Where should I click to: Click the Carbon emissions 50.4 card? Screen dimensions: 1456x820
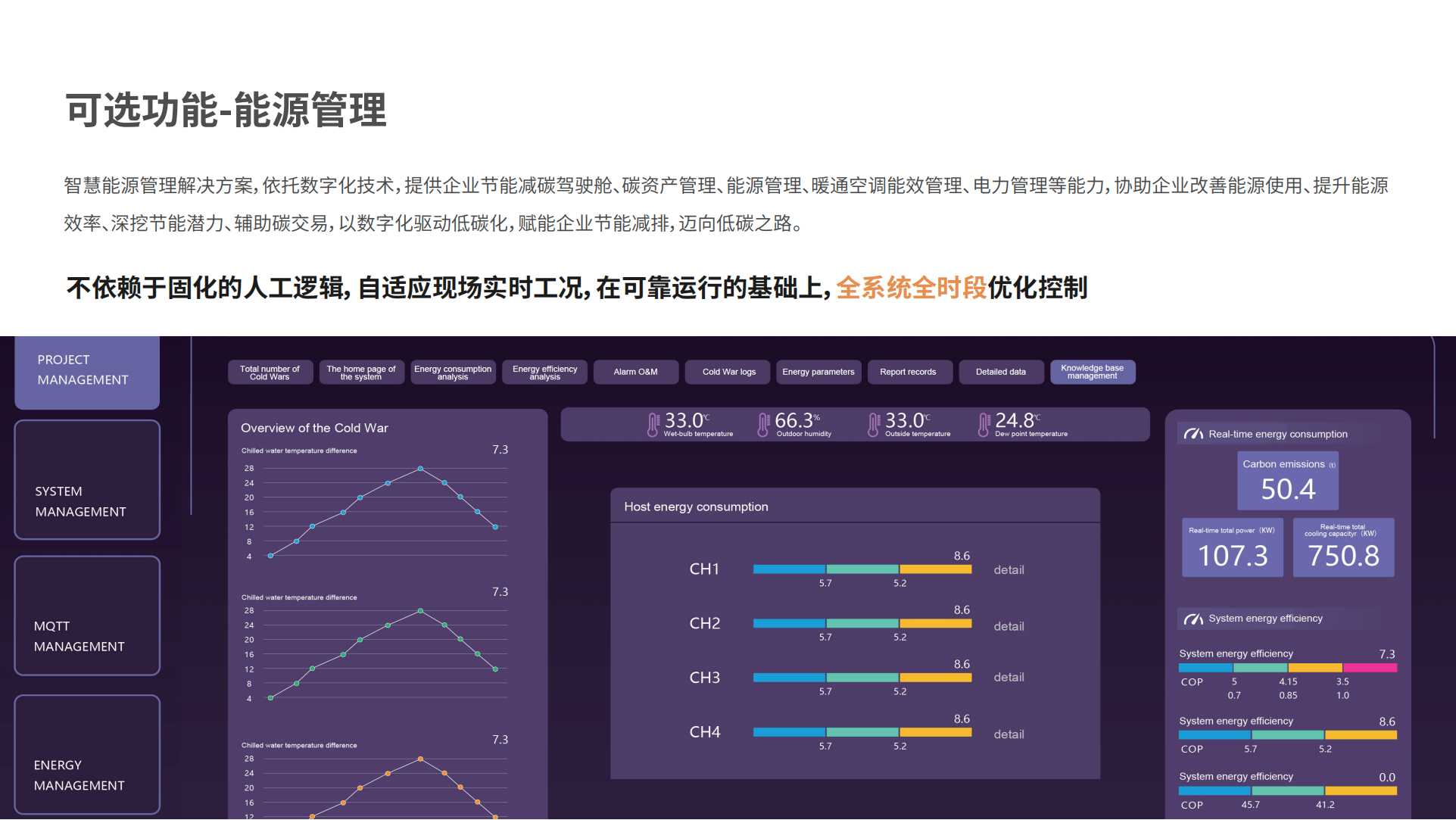(x=1287, y=482)
